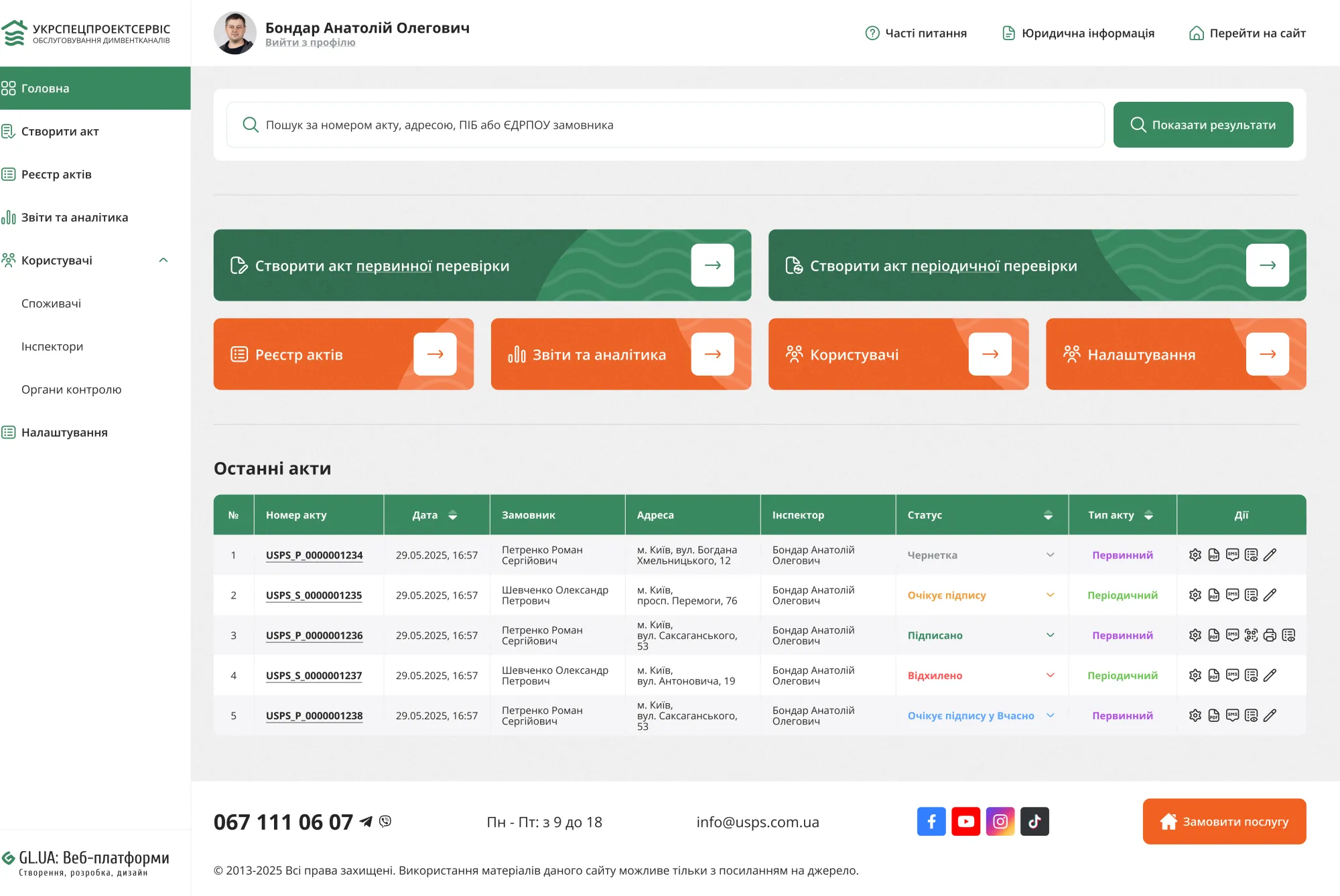Open status dropdown for first Очікує підпису row

[x=1050, y=595]
